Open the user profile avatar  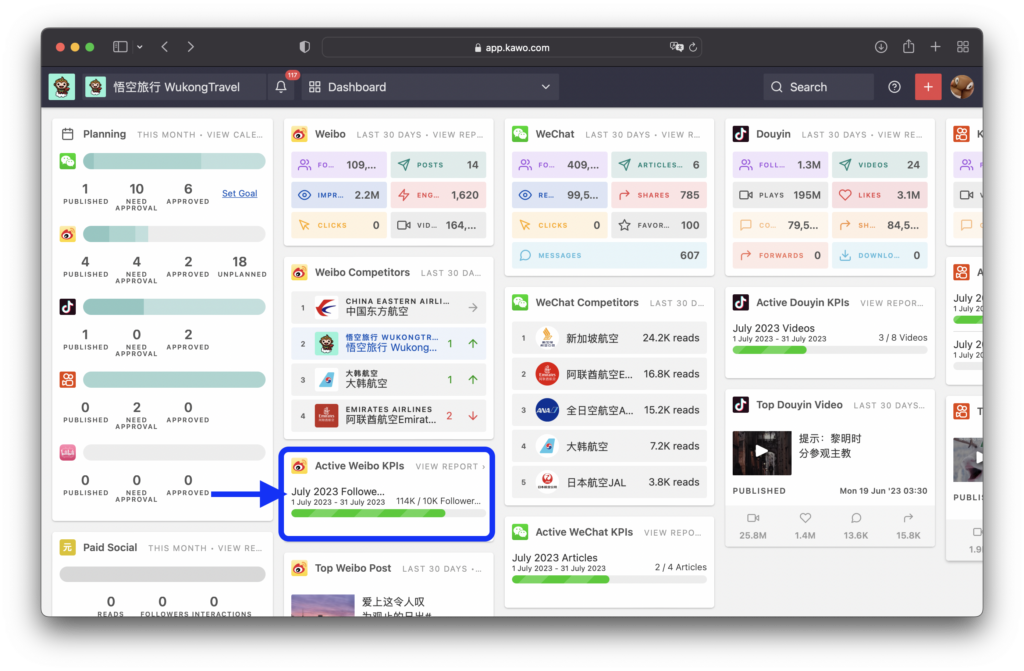961,87
